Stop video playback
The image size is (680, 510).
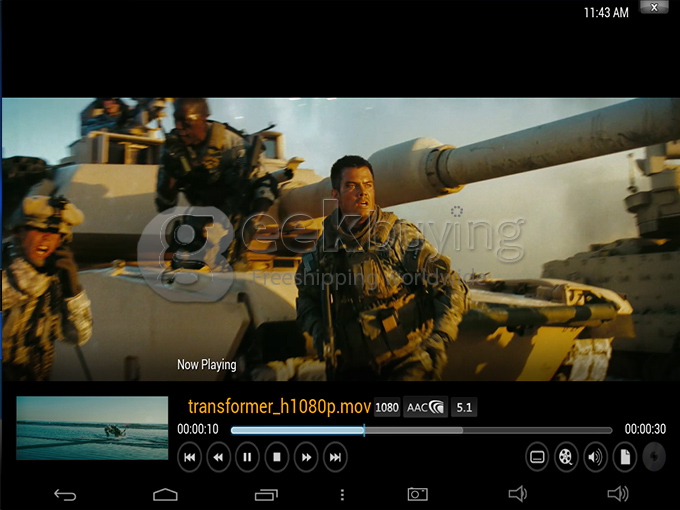[x=277, y=457]
